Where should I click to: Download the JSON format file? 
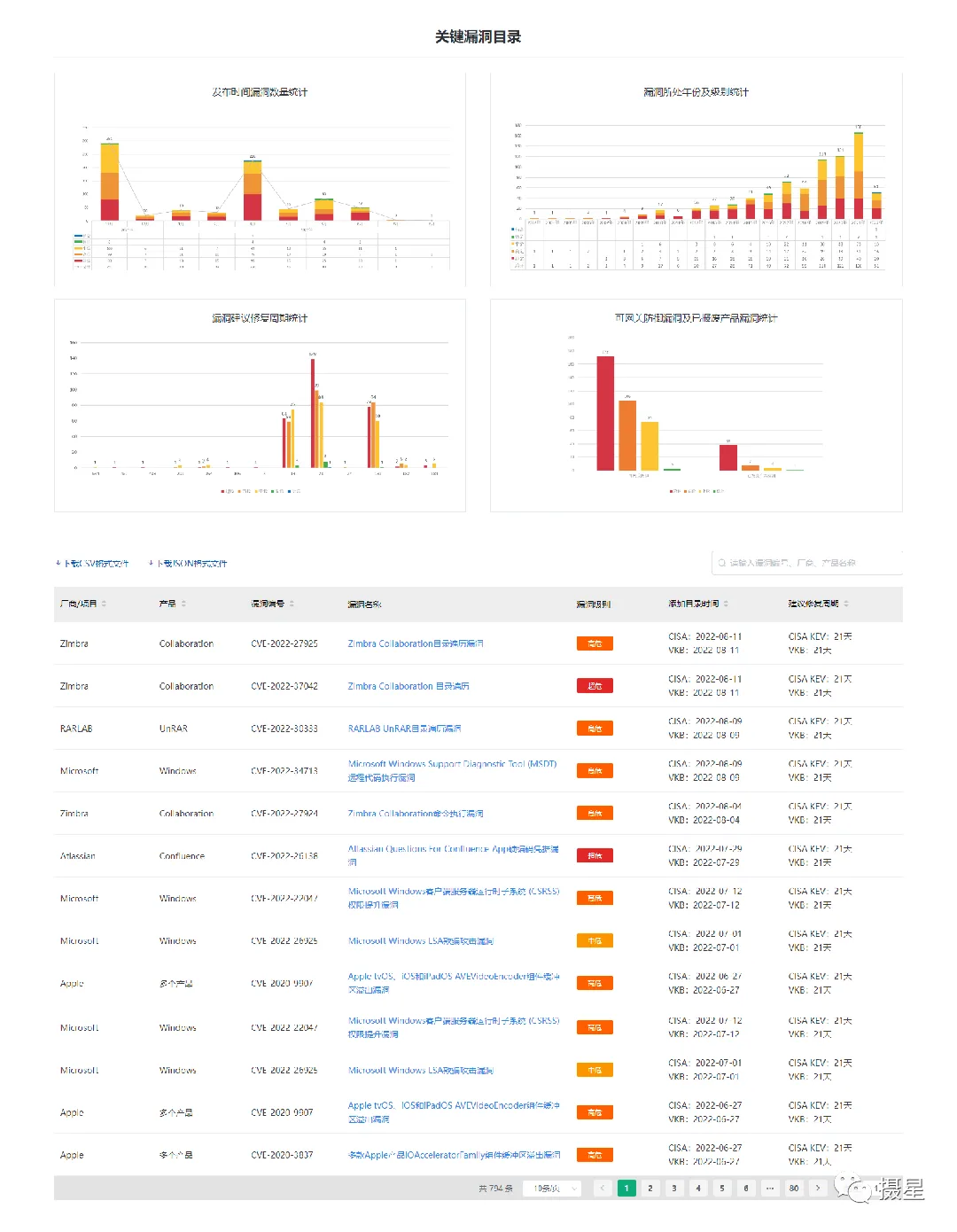click(188, 564)
